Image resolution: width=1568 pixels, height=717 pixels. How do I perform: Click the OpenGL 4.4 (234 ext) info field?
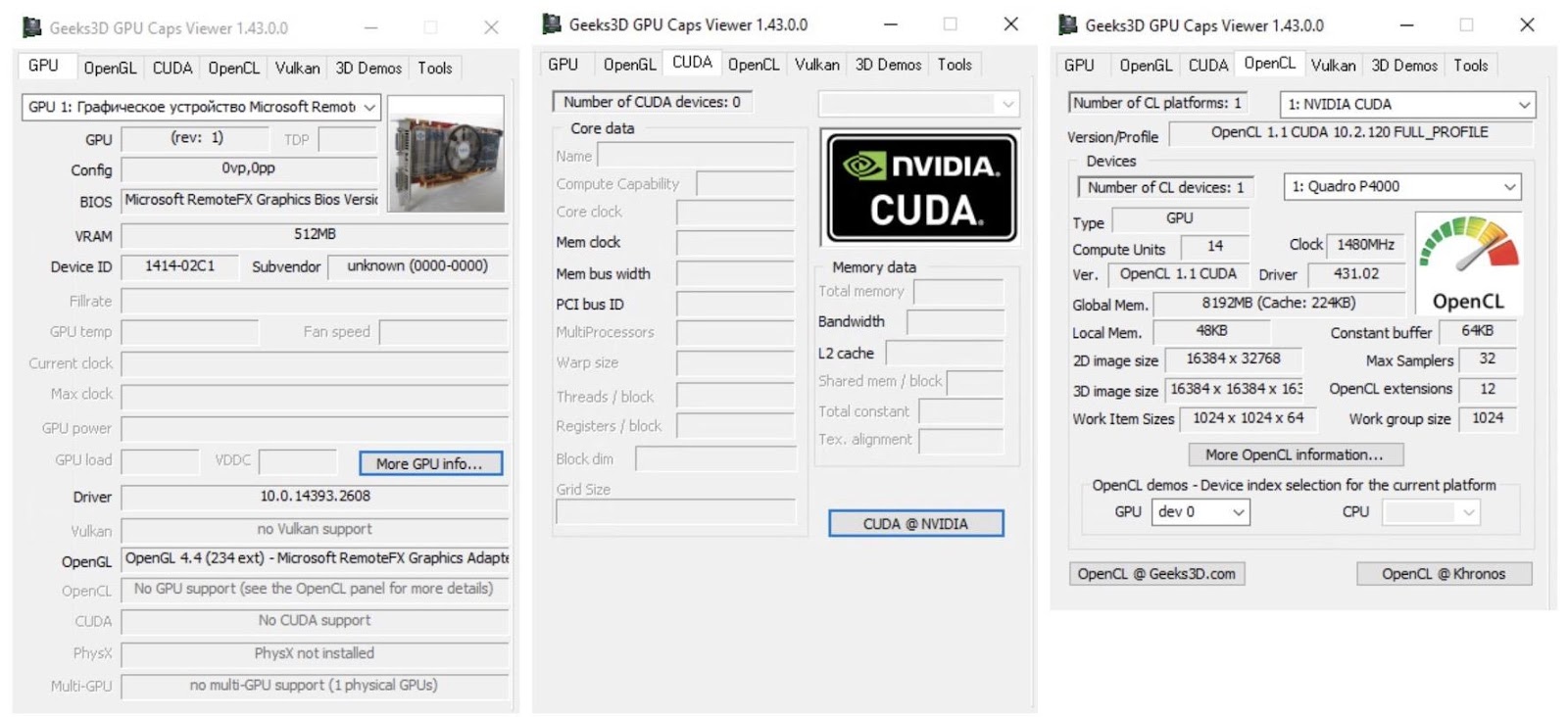315,558
